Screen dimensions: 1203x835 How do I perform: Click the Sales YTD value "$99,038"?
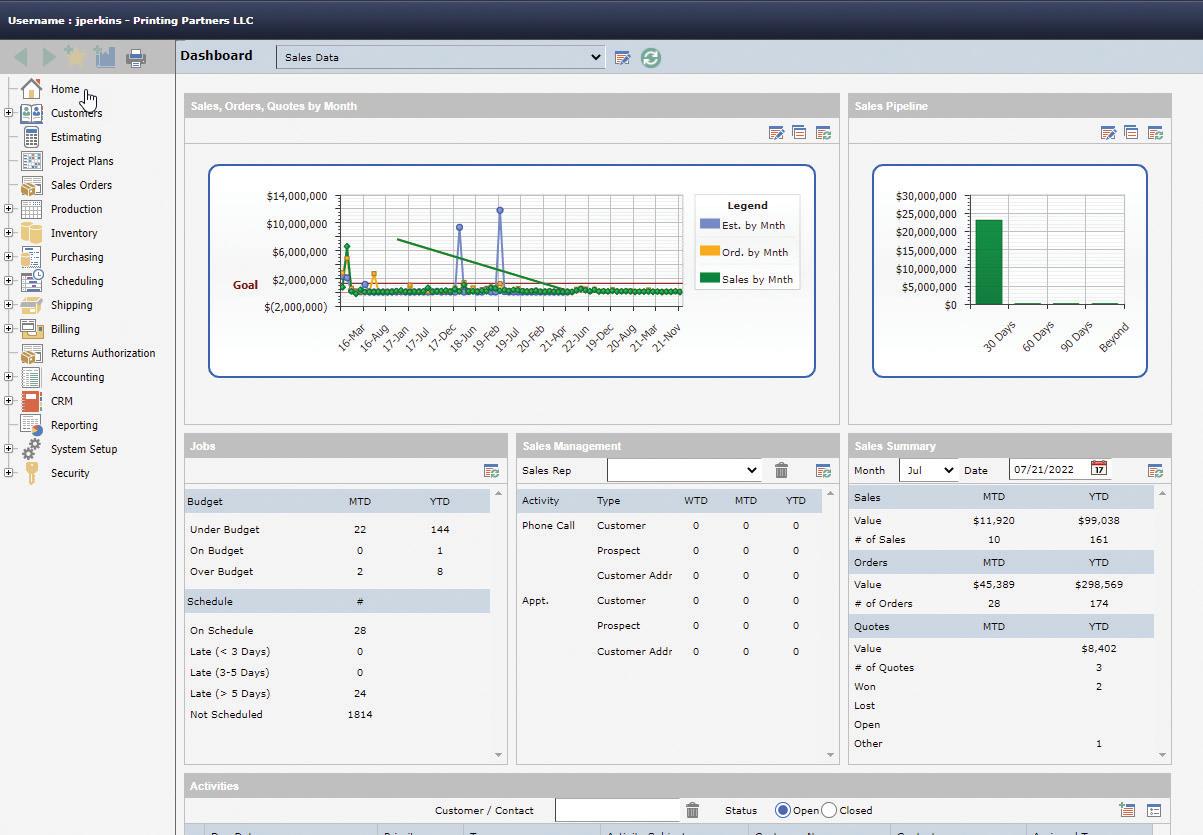[1097, 520]
